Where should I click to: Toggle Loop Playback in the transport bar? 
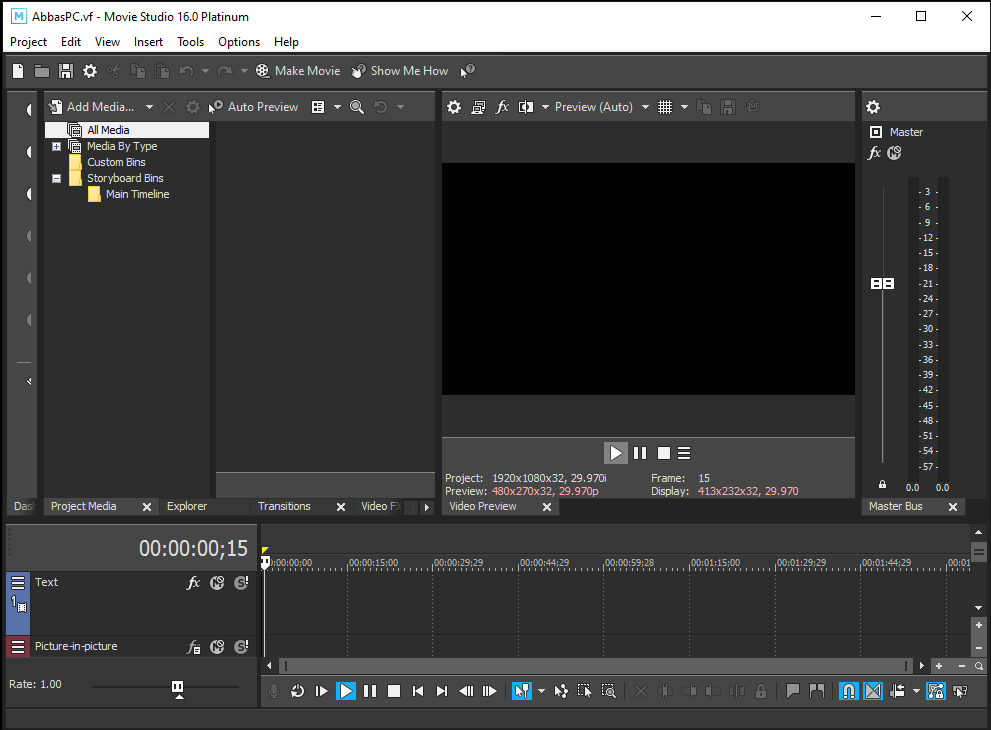coord(297,691)
